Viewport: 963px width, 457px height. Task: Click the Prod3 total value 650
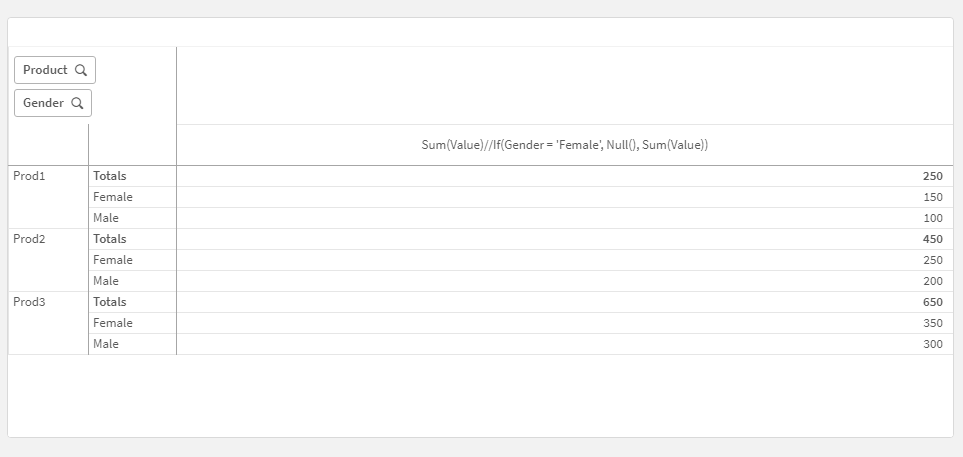tap(933, 302)
